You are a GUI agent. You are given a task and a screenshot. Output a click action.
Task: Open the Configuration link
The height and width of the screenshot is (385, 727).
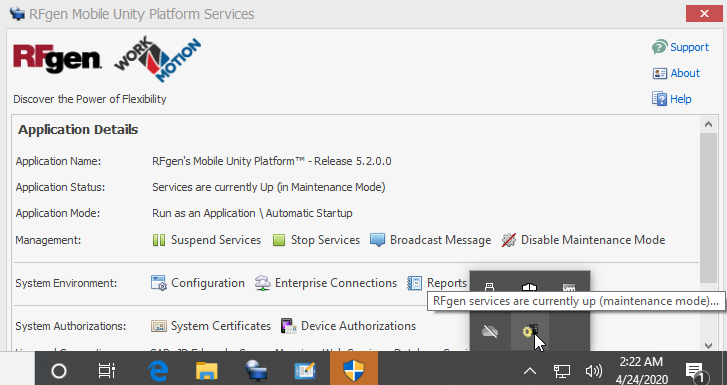tap(208, 283)
